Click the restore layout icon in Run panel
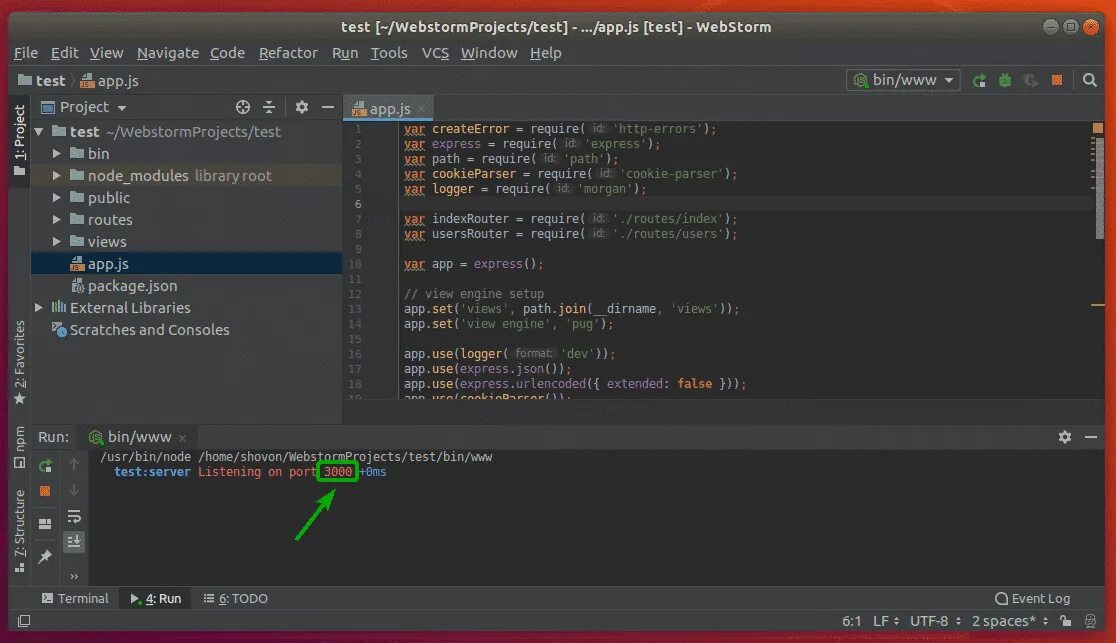1116x643 pixels. pos(45,524)
